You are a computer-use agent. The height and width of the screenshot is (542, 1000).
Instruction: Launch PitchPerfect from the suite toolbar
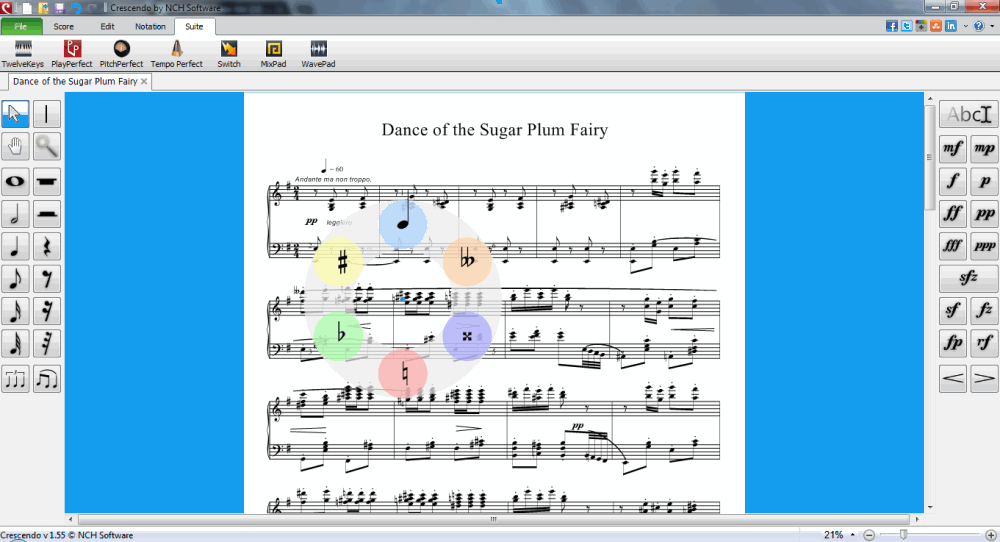121,54
